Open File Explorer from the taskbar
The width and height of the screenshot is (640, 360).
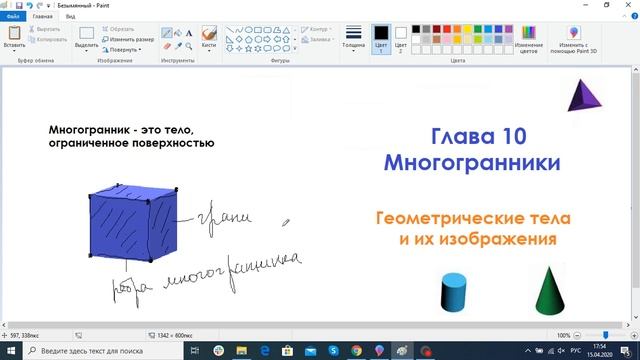(242, 351)
